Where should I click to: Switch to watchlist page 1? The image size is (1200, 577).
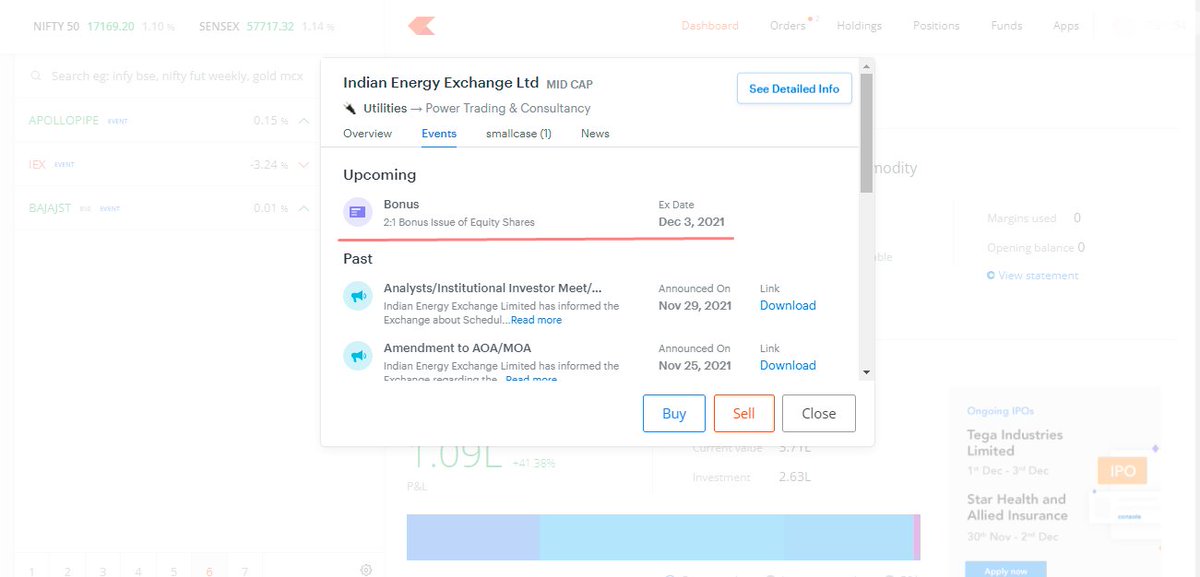click(31, 571)
